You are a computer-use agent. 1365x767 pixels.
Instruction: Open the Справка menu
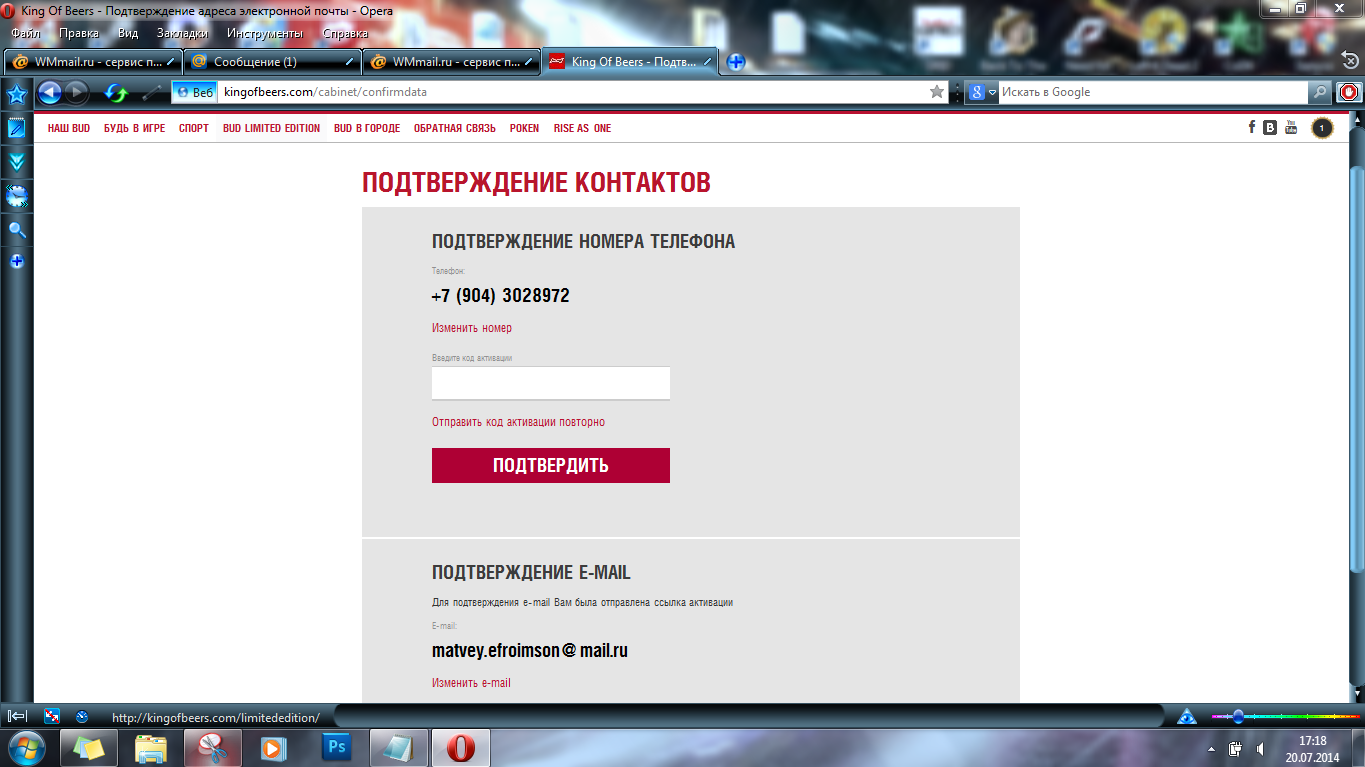(x=345, y=33)
